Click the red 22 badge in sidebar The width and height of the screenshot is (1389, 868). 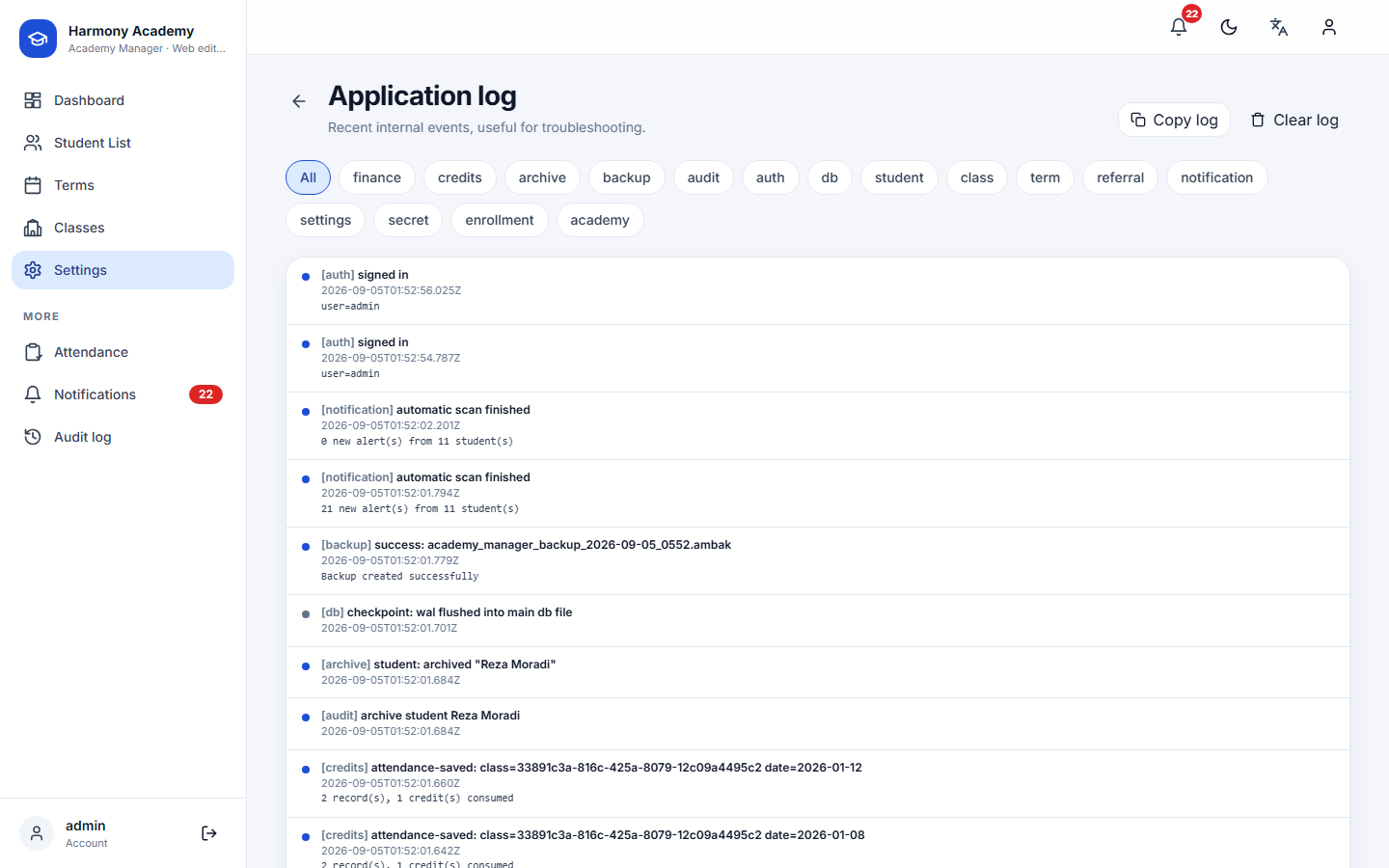coord(205,394)
